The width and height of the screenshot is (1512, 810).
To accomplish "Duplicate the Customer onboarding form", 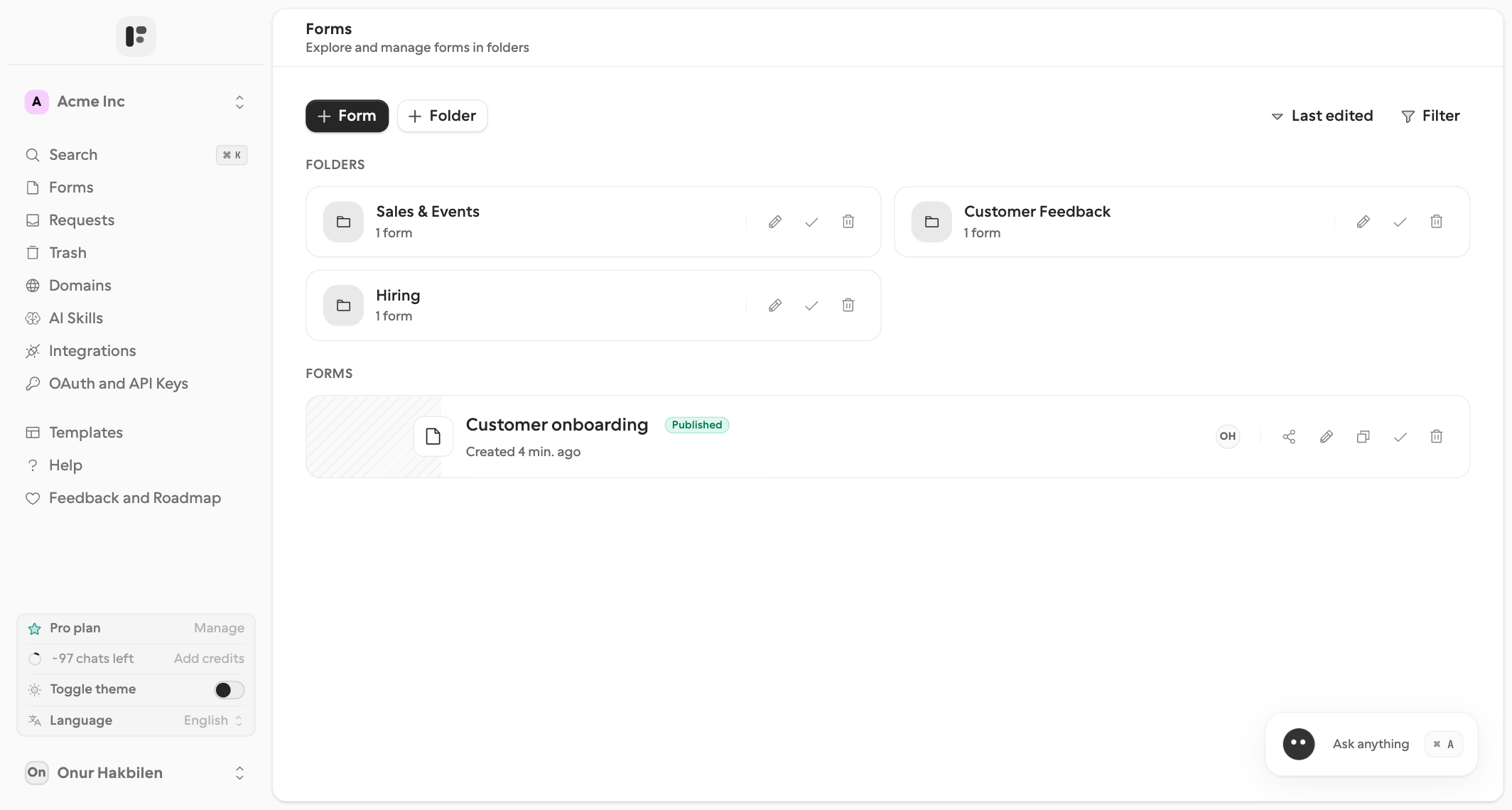I will [1363, 436].
